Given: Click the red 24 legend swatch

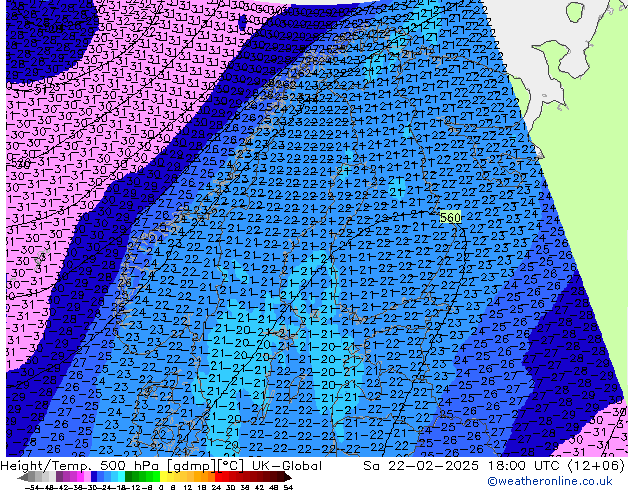Looking at the screenshot, I should pyautogui.click(x=218, y=478).
